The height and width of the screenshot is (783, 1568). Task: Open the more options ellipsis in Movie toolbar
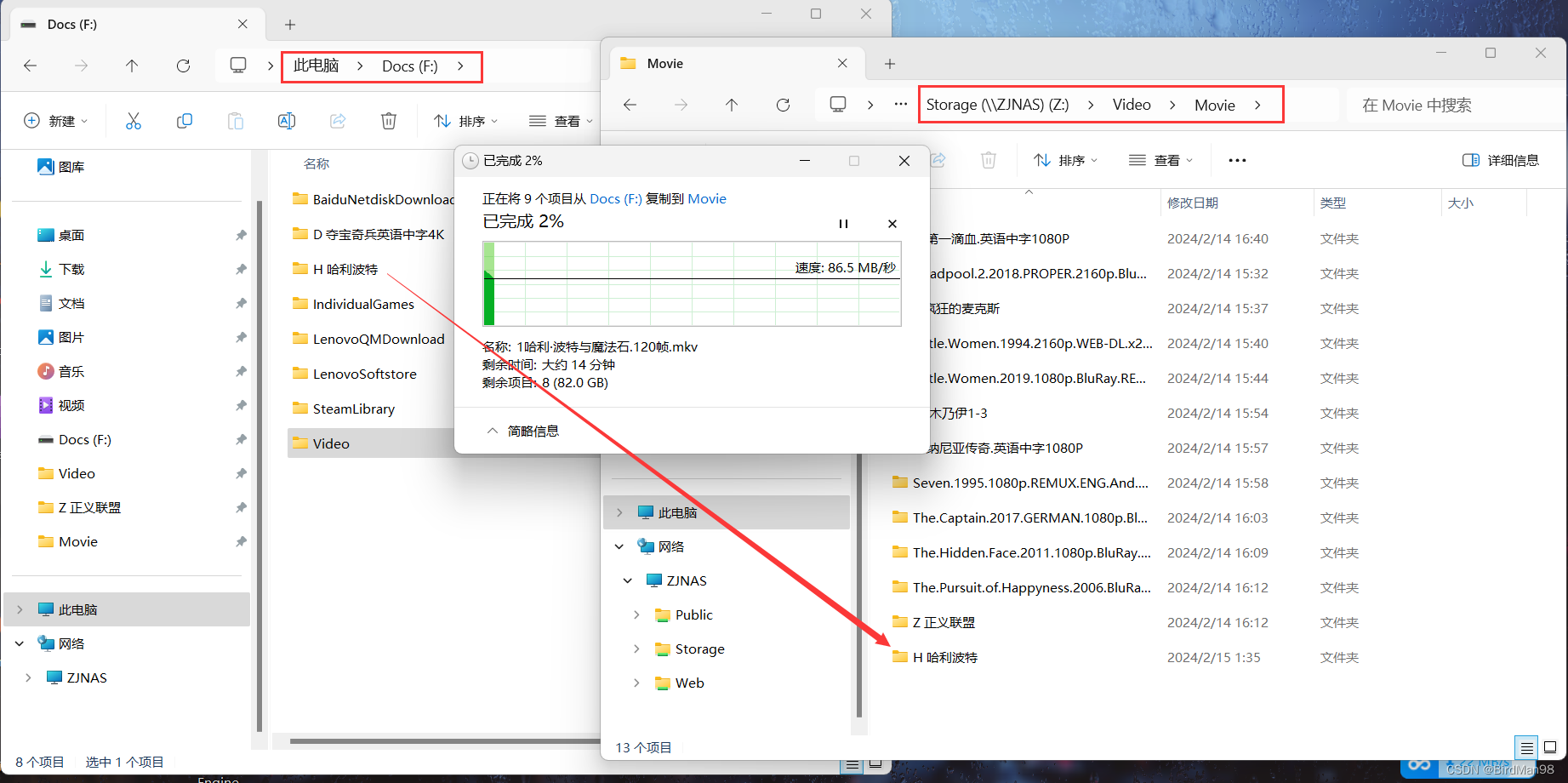pyautogui.click(x=1237, y=160)
